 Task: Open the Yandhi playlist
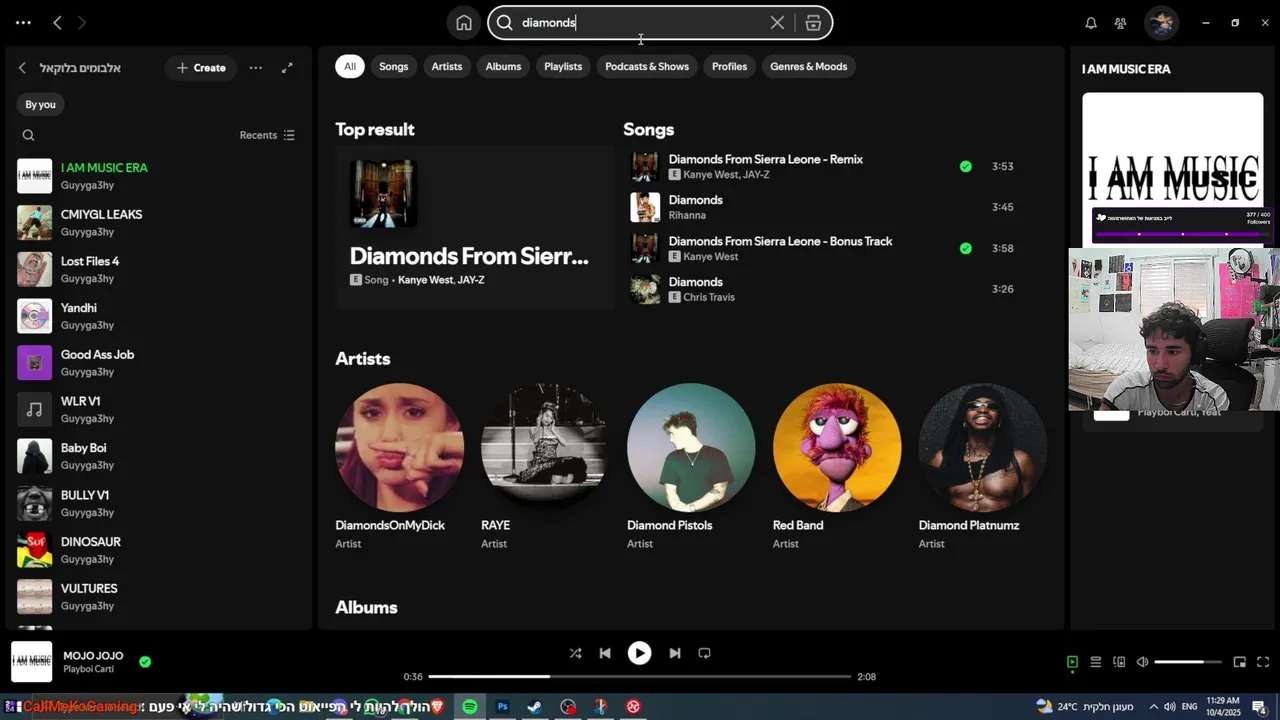pyautogui.click(x=160, y=316)
